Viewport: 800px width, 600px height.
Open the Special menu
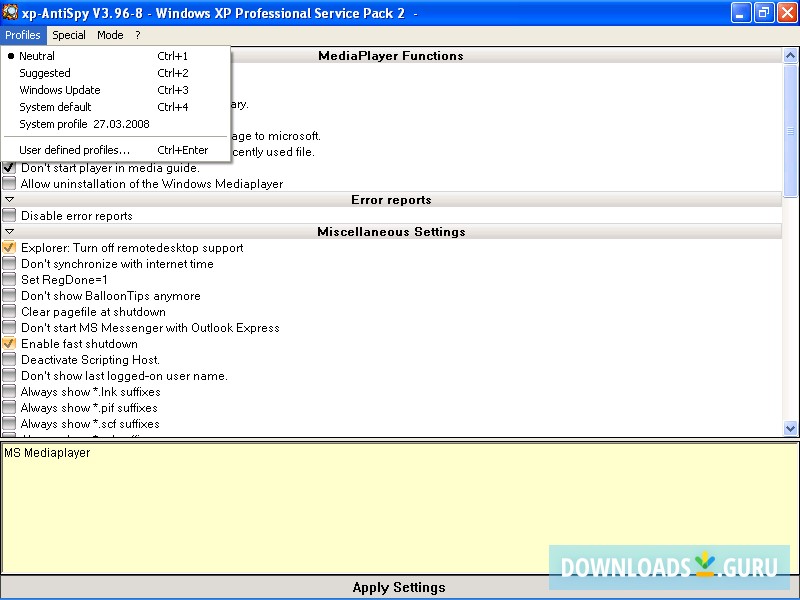pyautogui.click(x=69, y=35)
